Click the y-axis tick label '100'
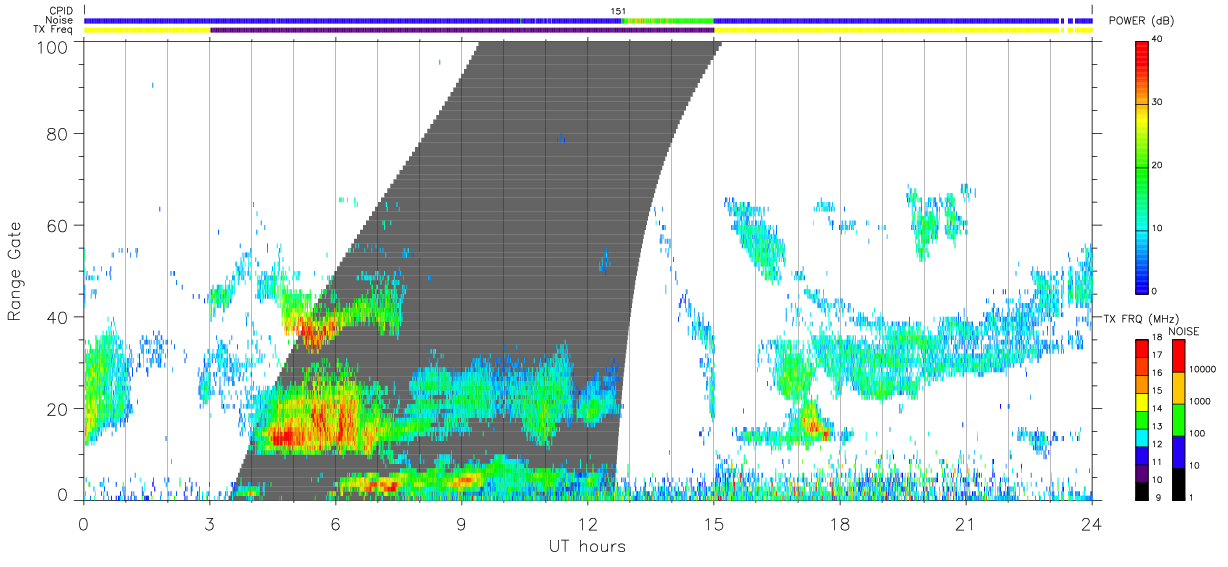1228x567 pixels. (x=54, y=46)
